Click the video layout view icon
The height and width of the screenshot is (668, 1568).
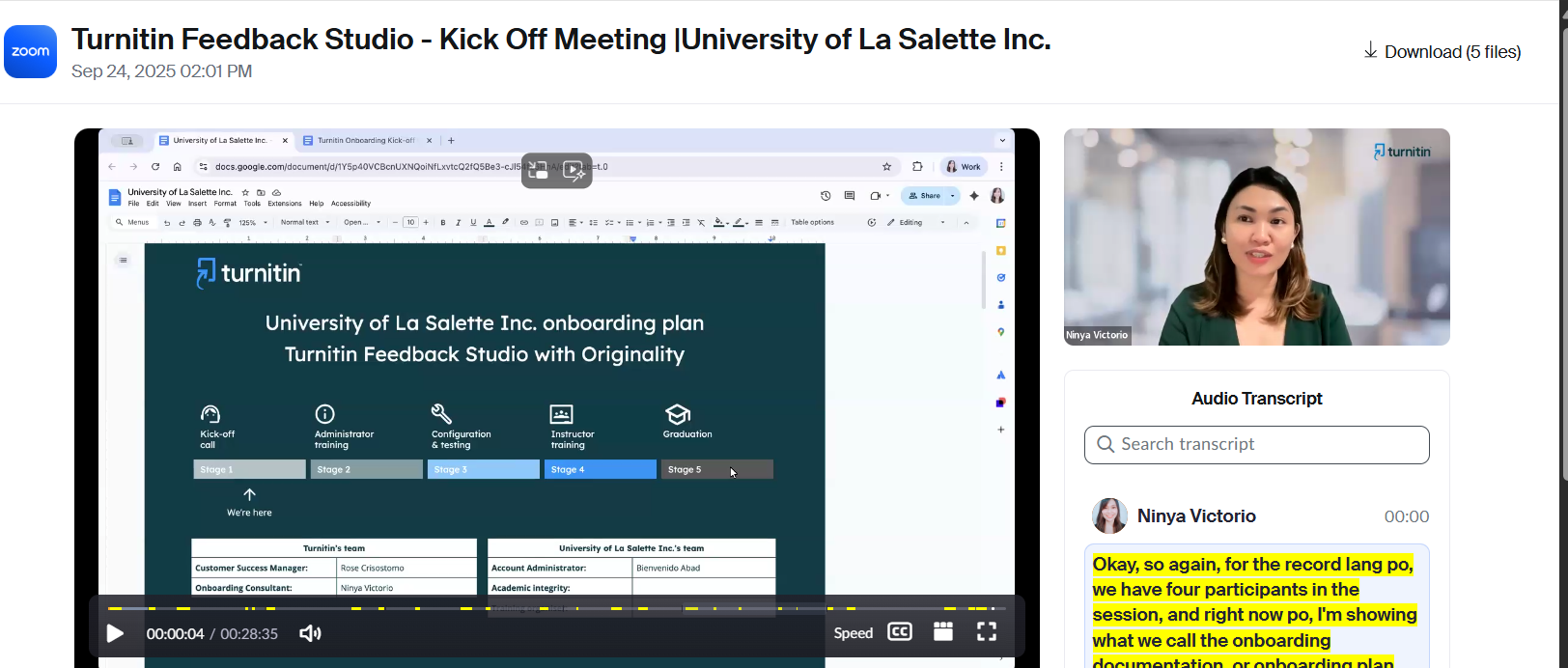point(943,632)
